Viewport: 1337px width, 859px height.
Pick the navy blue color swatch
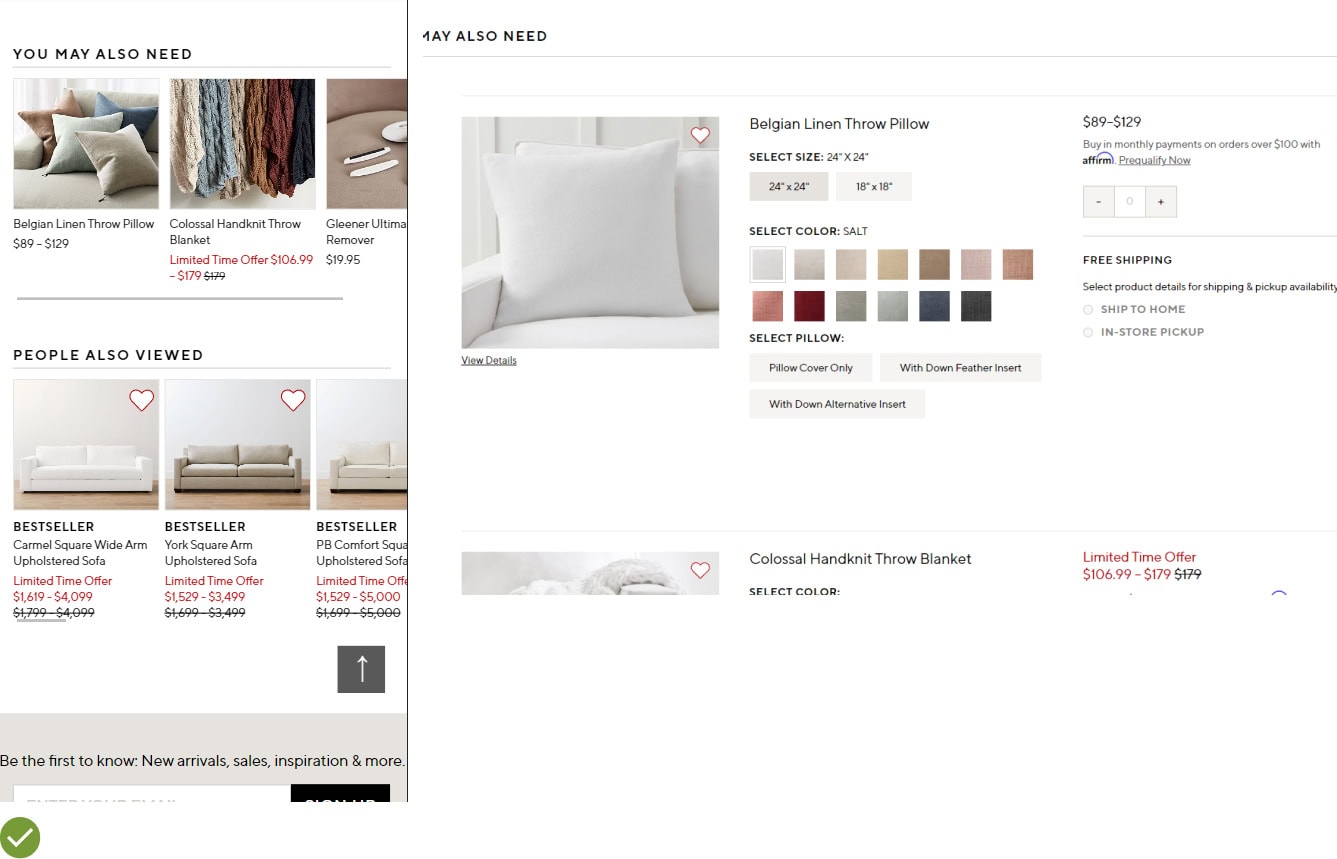click(934, 306)
